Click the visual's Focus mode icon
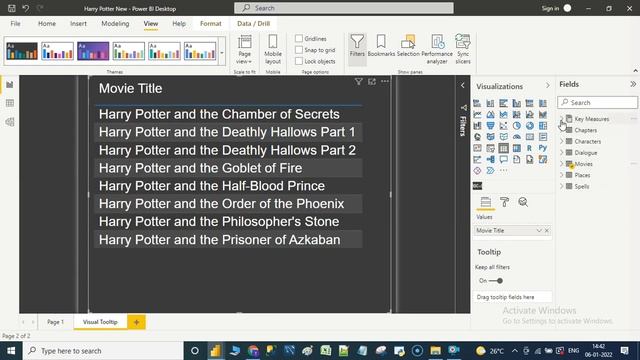Image resolution: width=640 pixels, height=360 pixels. coord(372,82)
